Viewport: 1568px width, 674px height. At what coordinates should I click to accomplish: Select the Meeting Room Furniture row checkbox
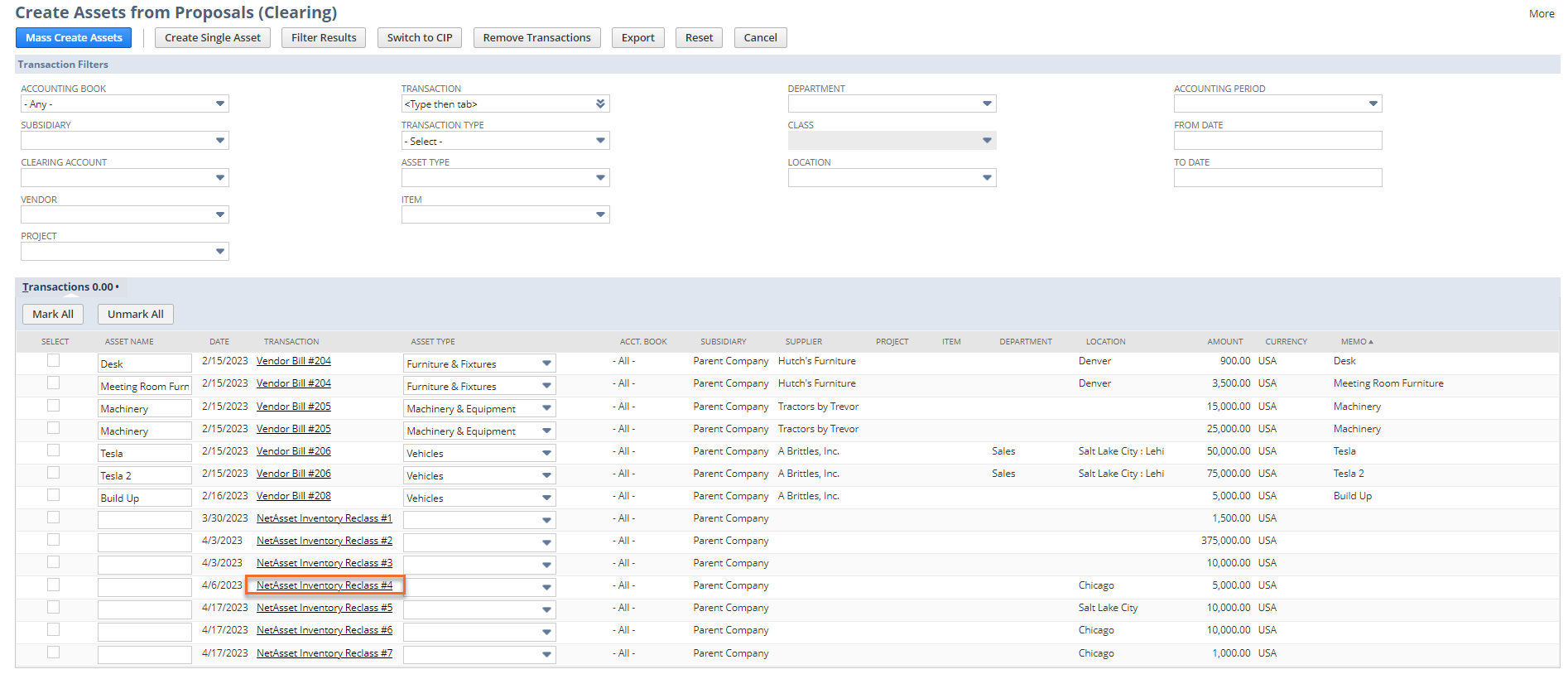point(54,383)
